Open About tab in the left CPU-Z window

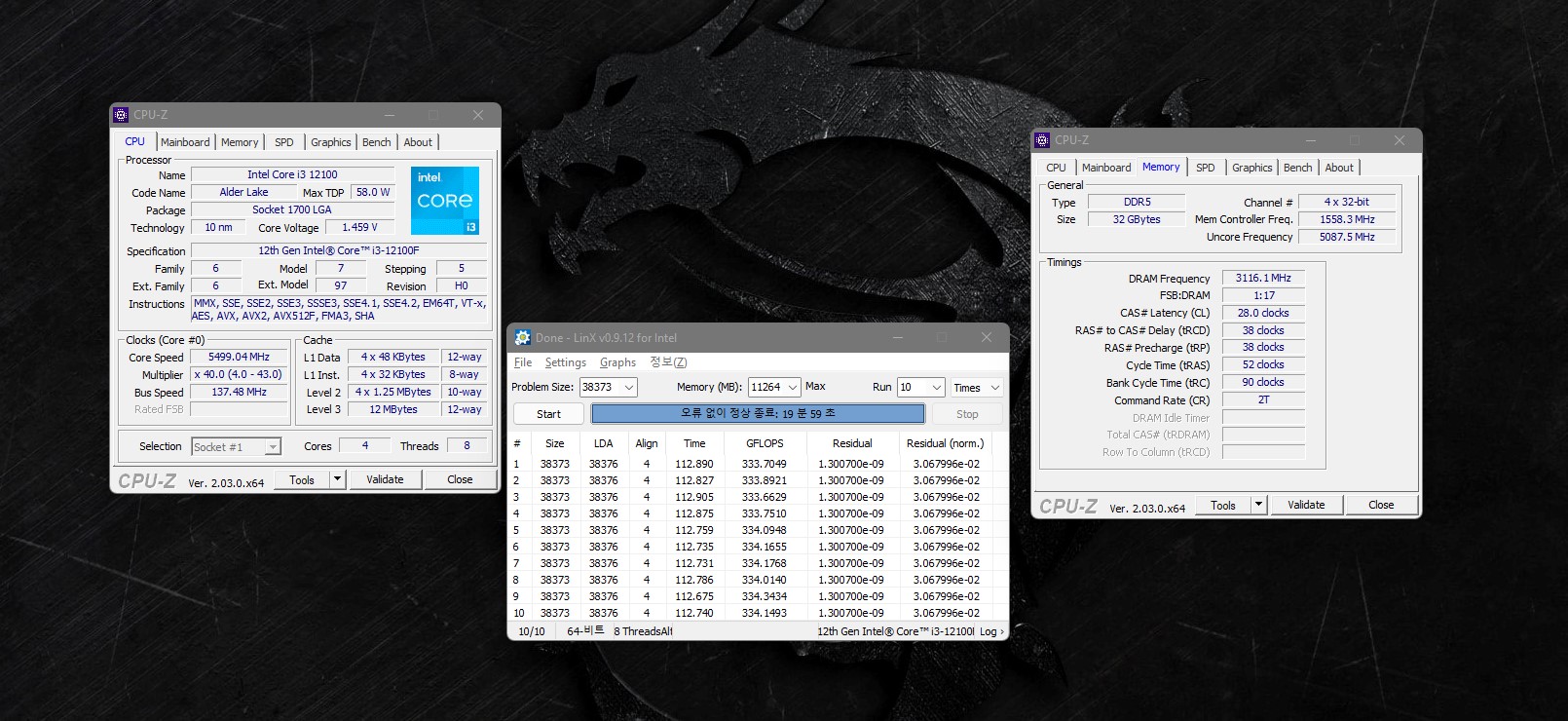click(418, 142)
